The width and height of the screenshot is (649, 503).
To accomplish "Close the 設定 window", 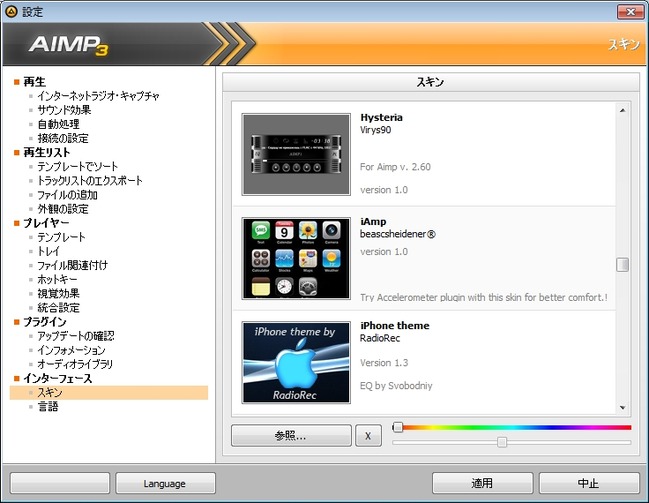I will click(x=630, y=12).
